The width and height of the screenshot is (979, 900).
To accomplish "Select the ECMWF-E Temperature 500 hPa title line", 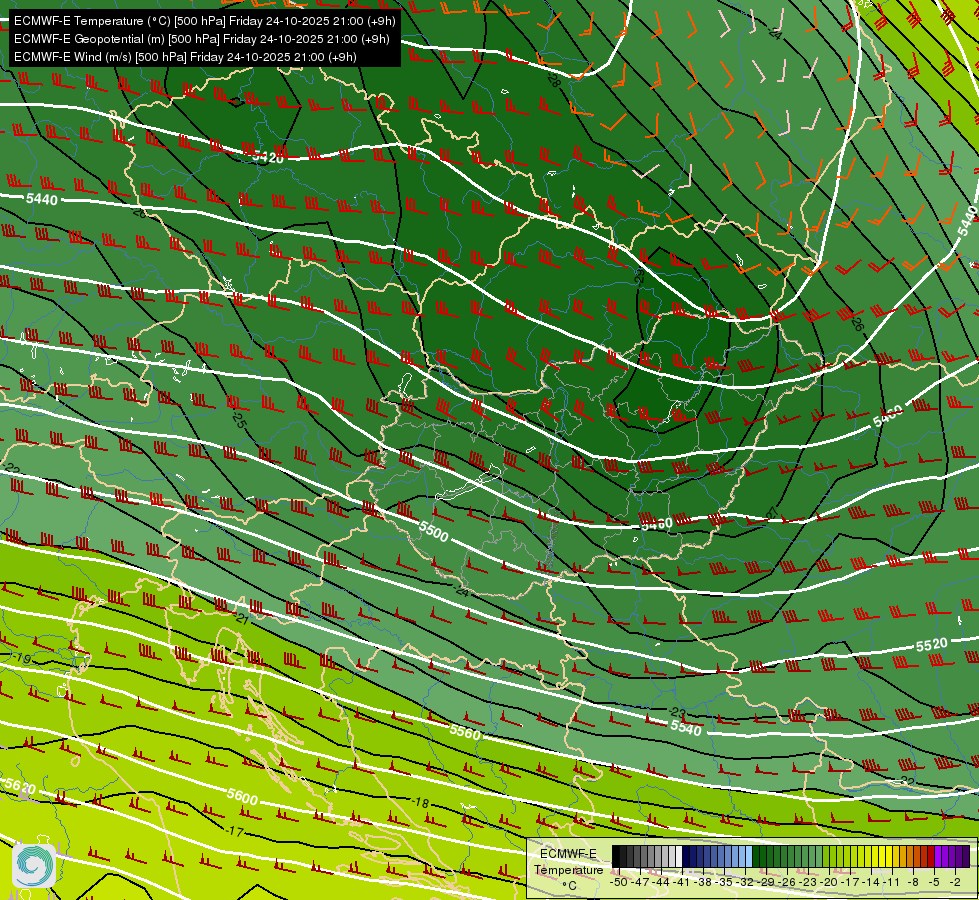I will coord(205,21).
